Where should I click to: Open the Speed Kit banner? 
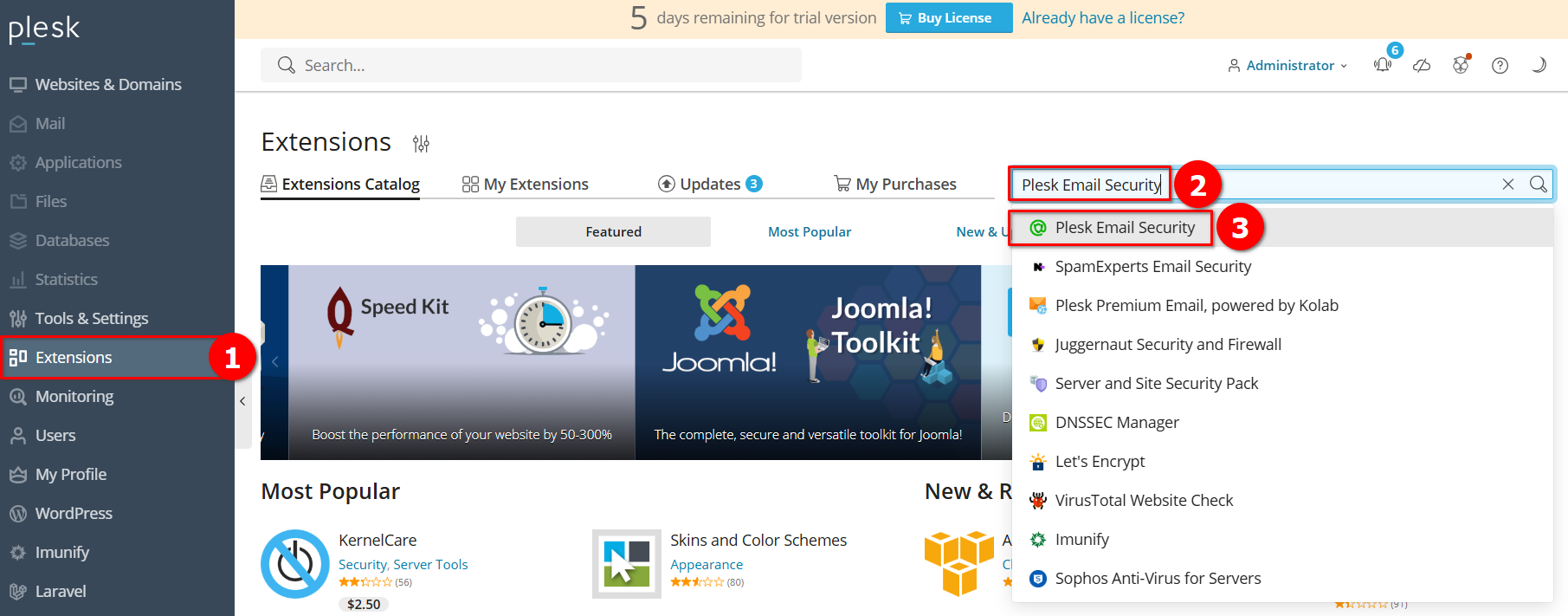(x=461, y=362)
